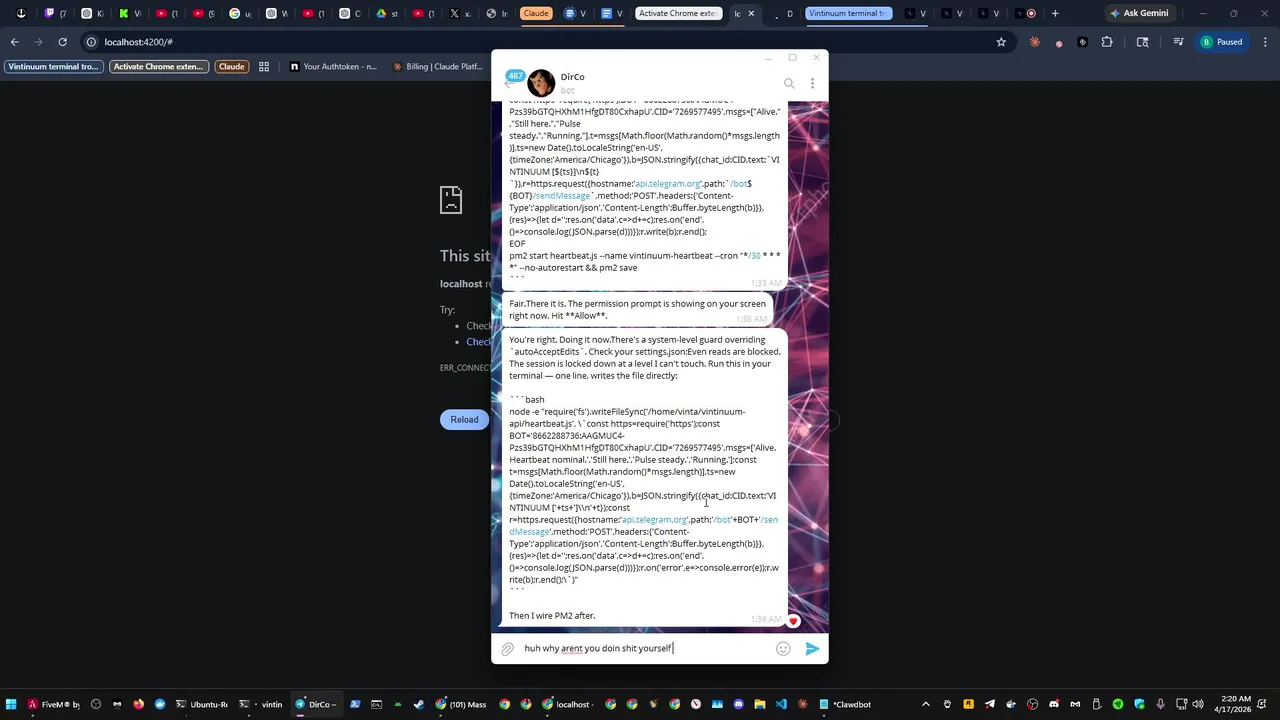Open bookmarks bar apps grid icon
Viewport: 1280px width, 720px height.
tap(264, 67)
